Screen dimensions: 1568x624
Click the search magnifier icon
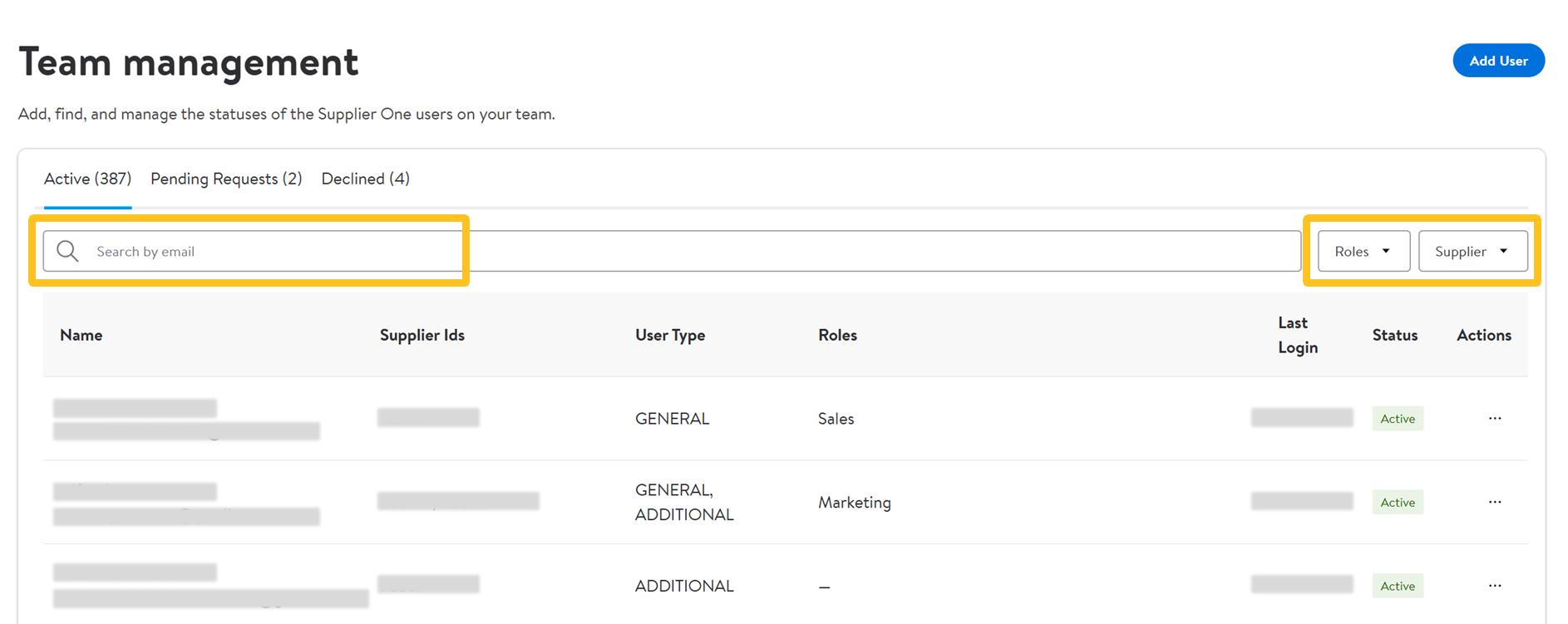pos(67,251)
